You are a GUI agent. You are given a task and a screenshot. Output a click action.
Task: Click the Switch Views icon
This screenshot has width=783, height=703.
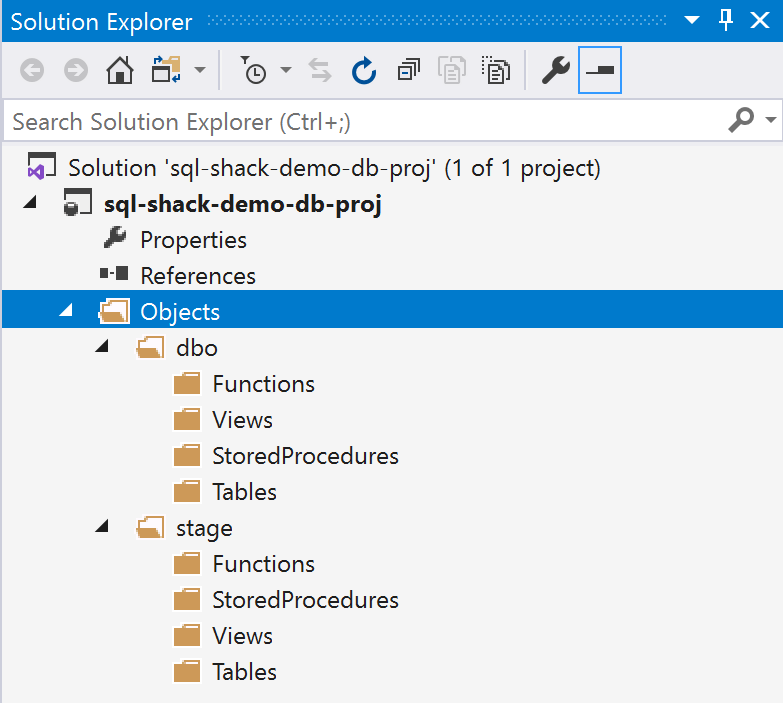(164, 70)
